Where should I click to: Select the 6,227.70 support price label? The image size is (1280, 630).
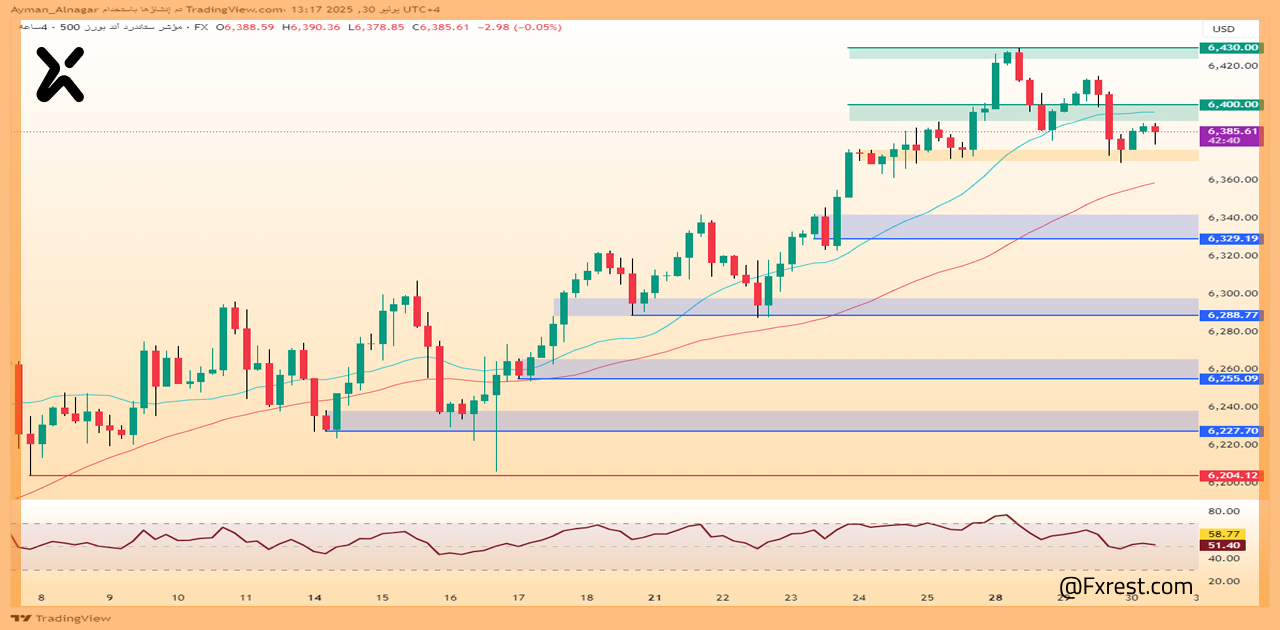(x=1231, y=431)
